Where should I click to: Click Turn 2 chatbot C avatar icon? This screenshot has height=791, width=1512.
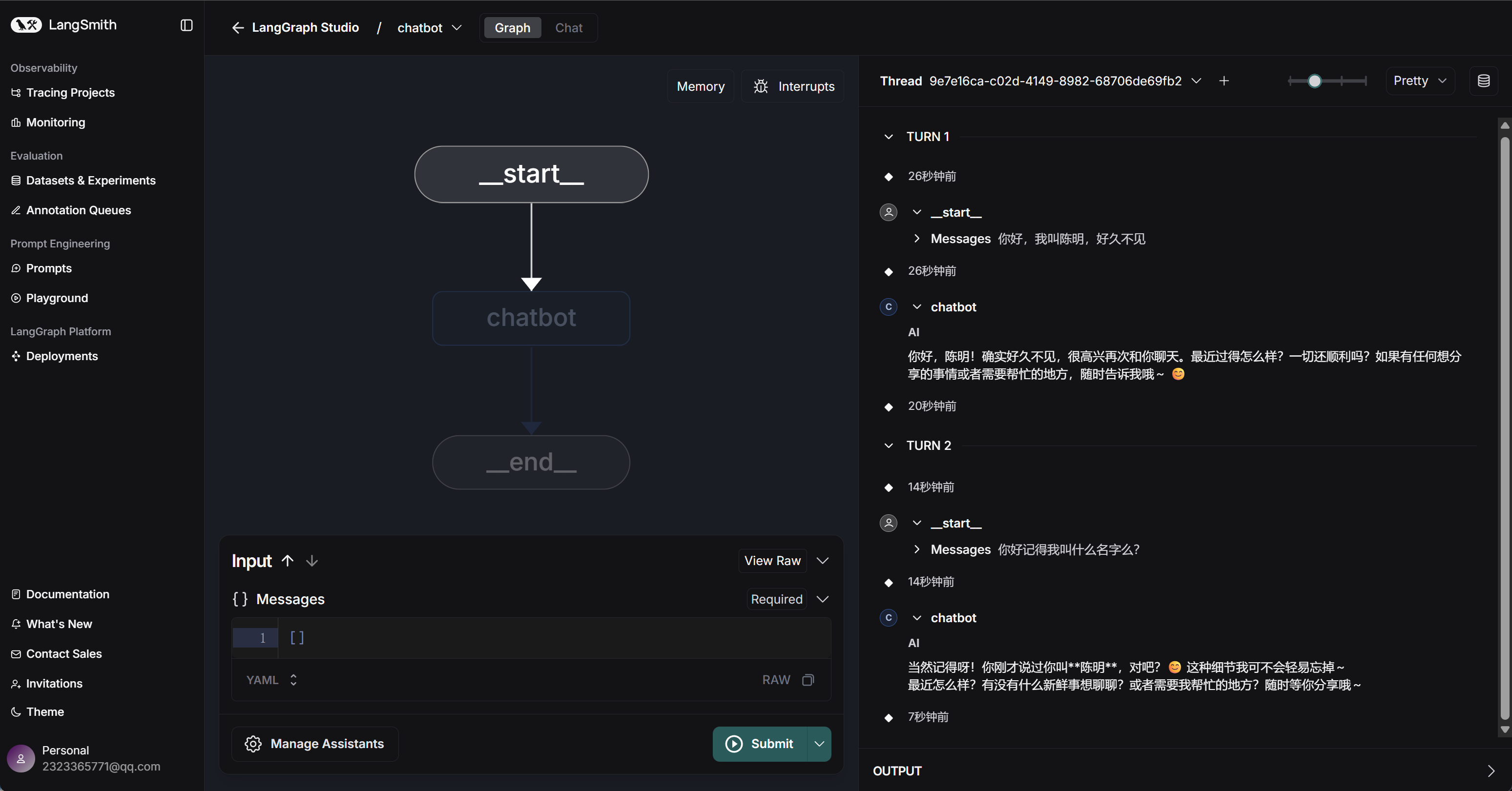tap(889, 617)
